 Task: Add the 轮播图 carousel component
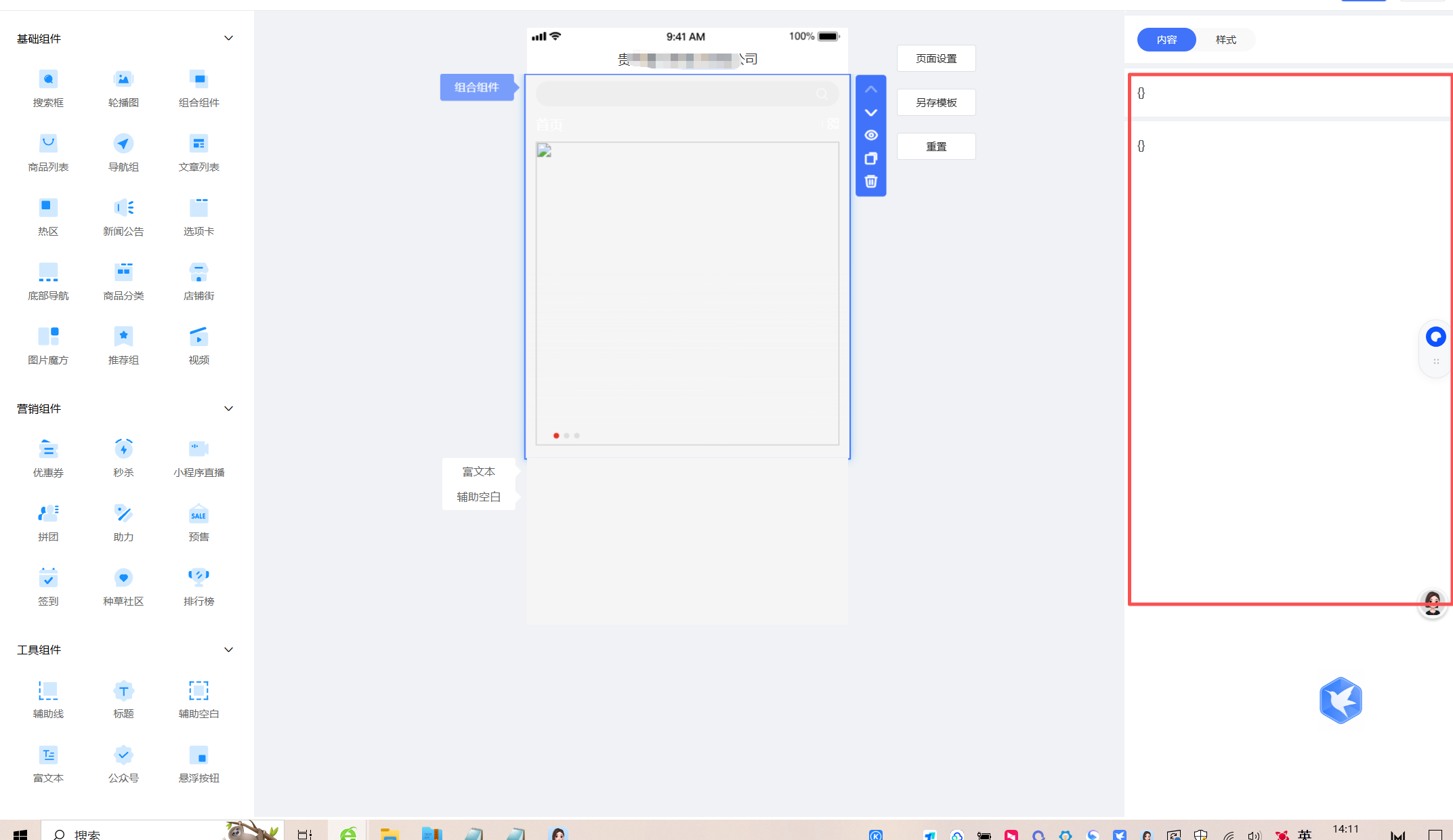pos(123,88)
